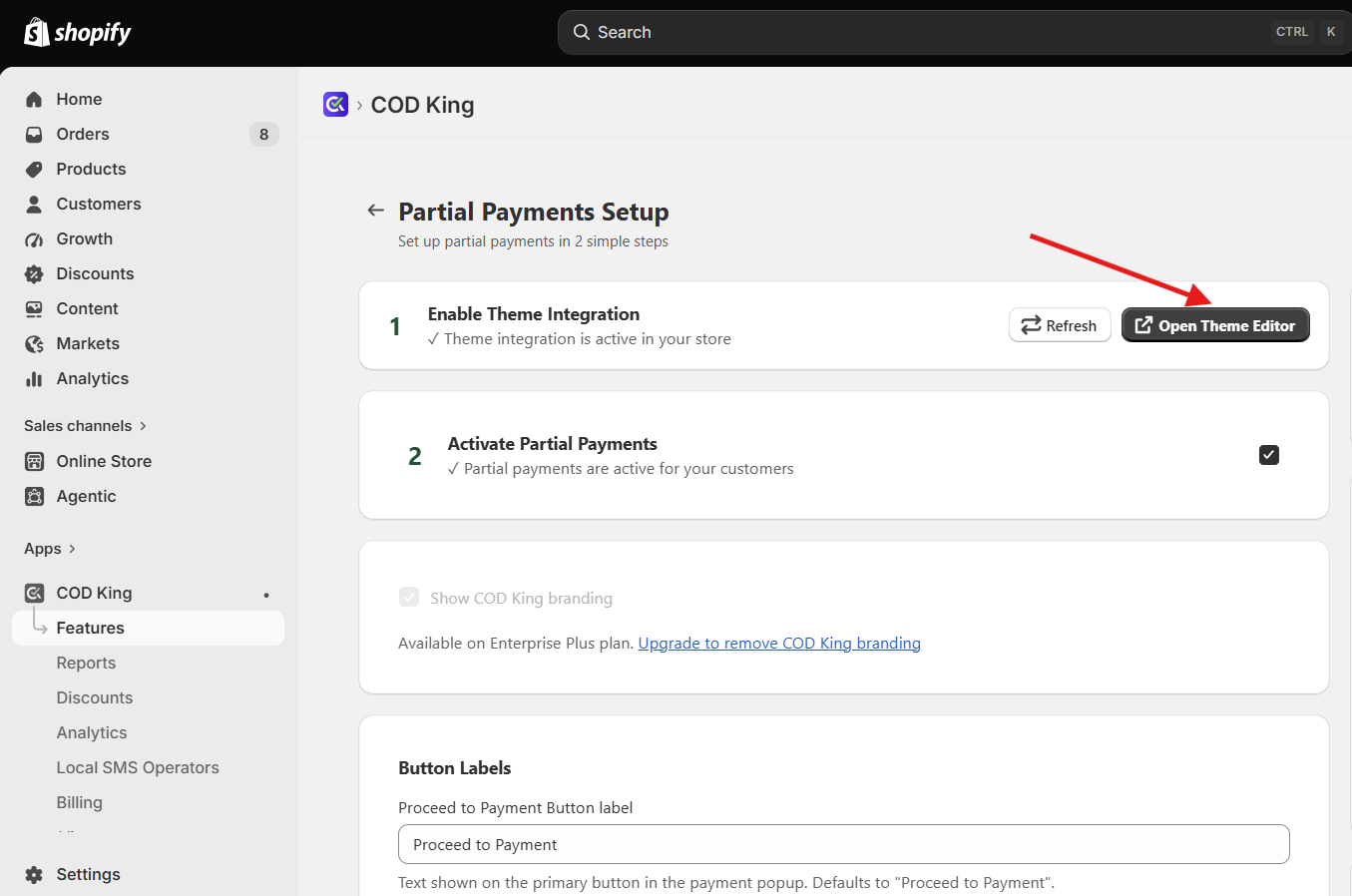This screenshot has height=896, width=1352.
Task: Click the Agentic icon
Action: coord(34,496)
